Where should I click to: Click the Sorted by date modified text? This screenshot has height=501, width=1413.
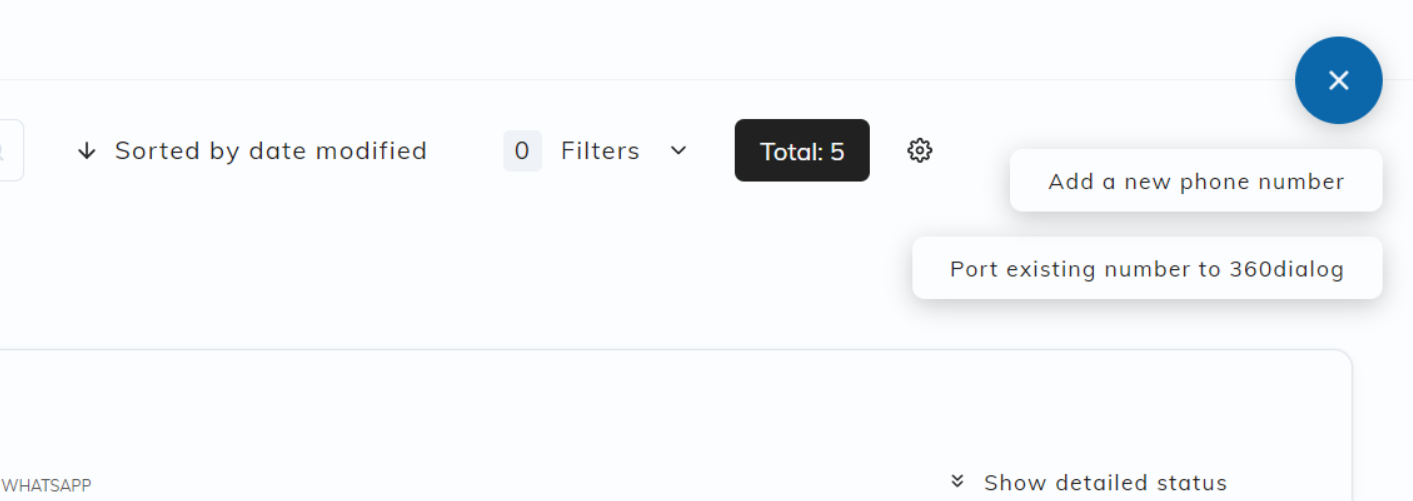(271, 151)
